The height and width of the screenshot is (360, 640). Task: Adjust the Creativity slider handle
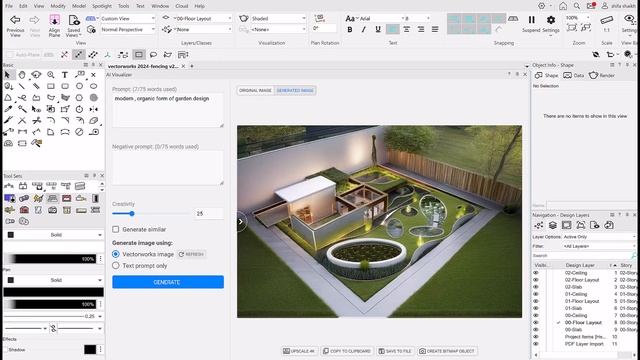tap(132, 213)
